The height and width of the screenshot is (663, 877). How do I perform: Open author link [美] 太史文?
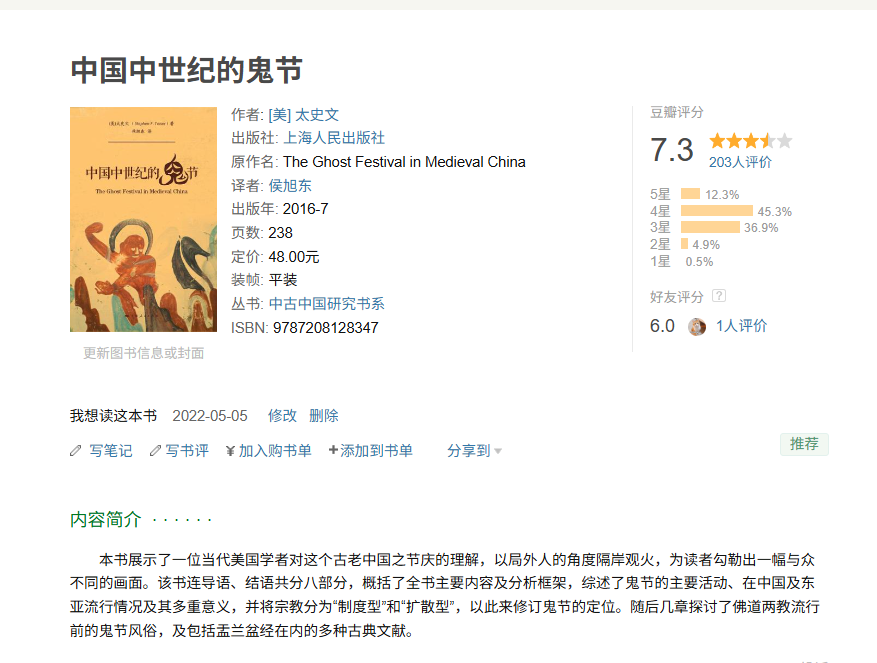[x=304, y=115]
